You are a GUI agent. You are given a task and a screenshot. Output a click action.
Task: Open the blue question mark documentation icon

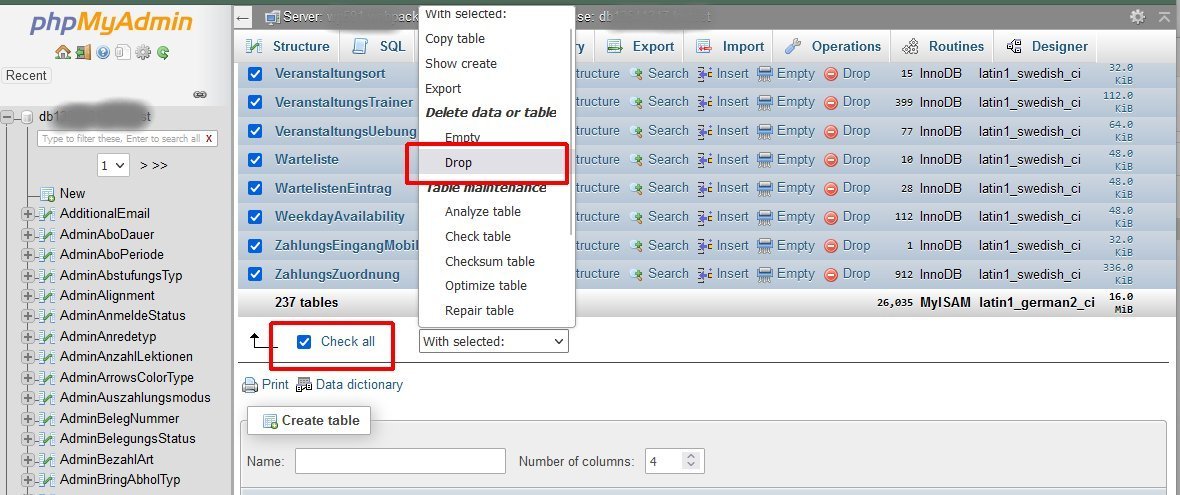pyautogui.click(x=103, y=52)
